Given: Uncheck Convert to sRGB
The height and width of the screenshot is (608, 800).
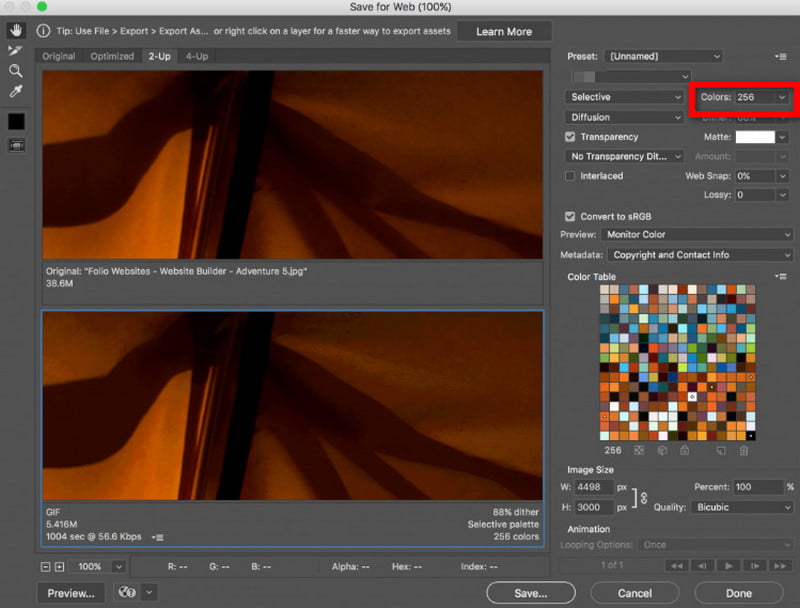Looking at the screenshot, I should [570, 216].
